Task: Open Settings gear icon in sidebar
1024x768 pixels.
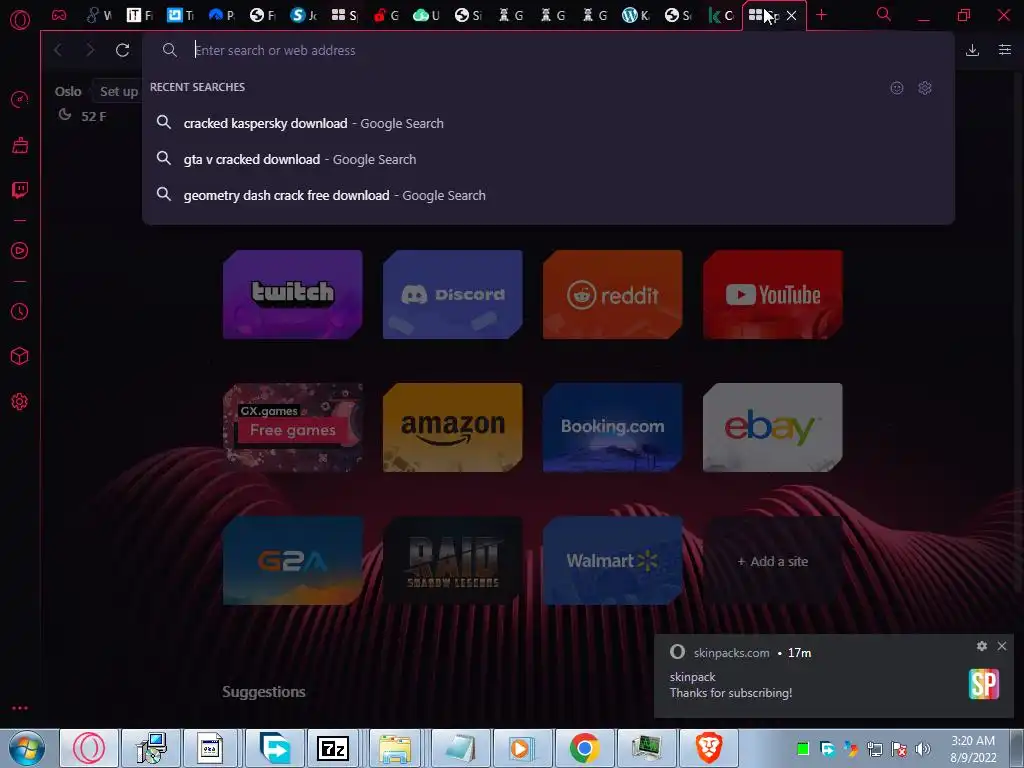Action: [x=20, y=402]
